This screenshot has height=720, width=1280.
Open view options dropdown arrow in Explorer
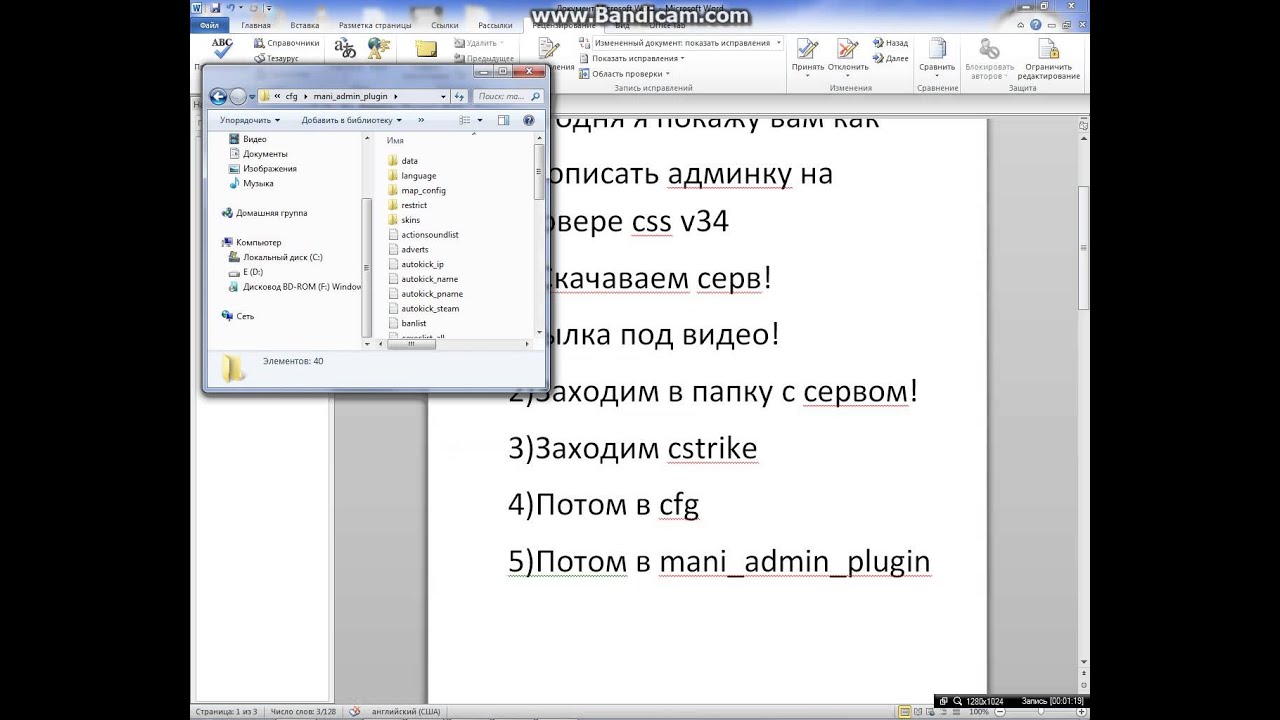coord(480,120)
